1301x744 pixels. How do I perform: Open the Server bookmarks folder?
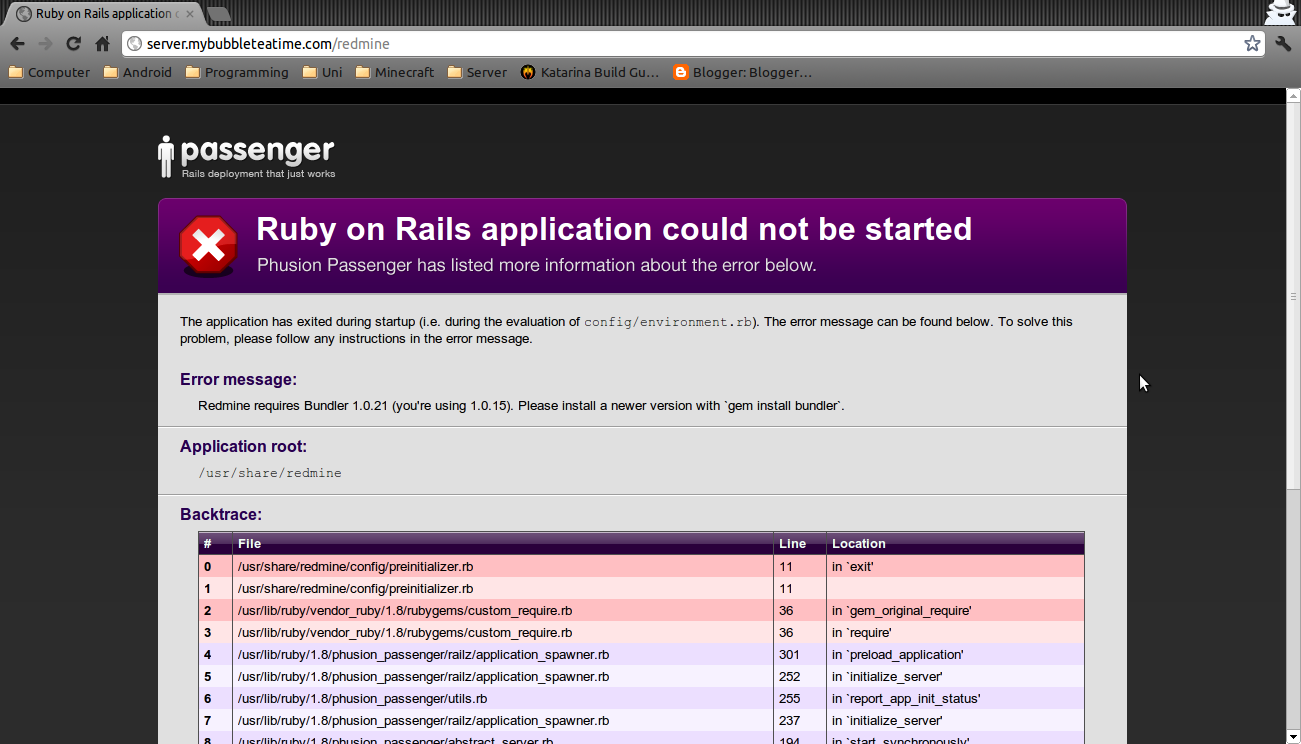477,72
